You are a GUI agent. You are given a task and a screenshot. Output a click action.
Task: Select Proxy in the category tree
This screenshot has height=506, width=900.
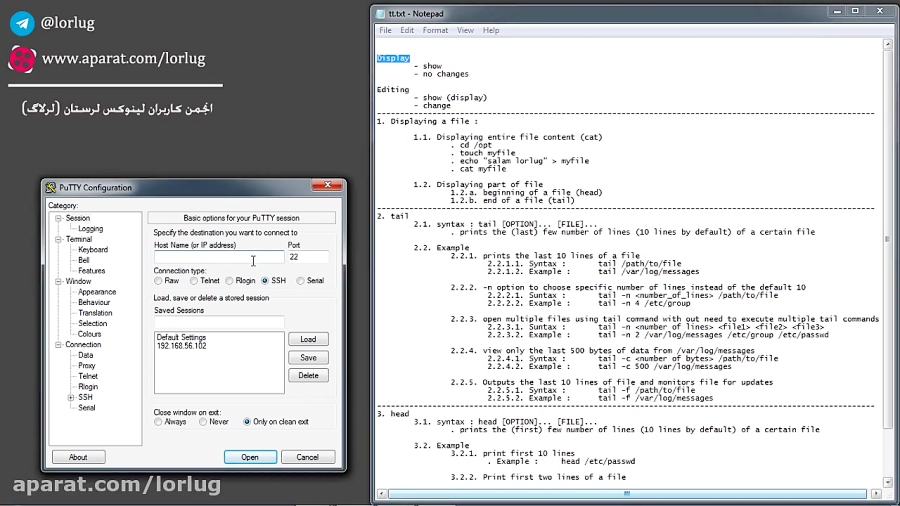click(x=87, y=365)
